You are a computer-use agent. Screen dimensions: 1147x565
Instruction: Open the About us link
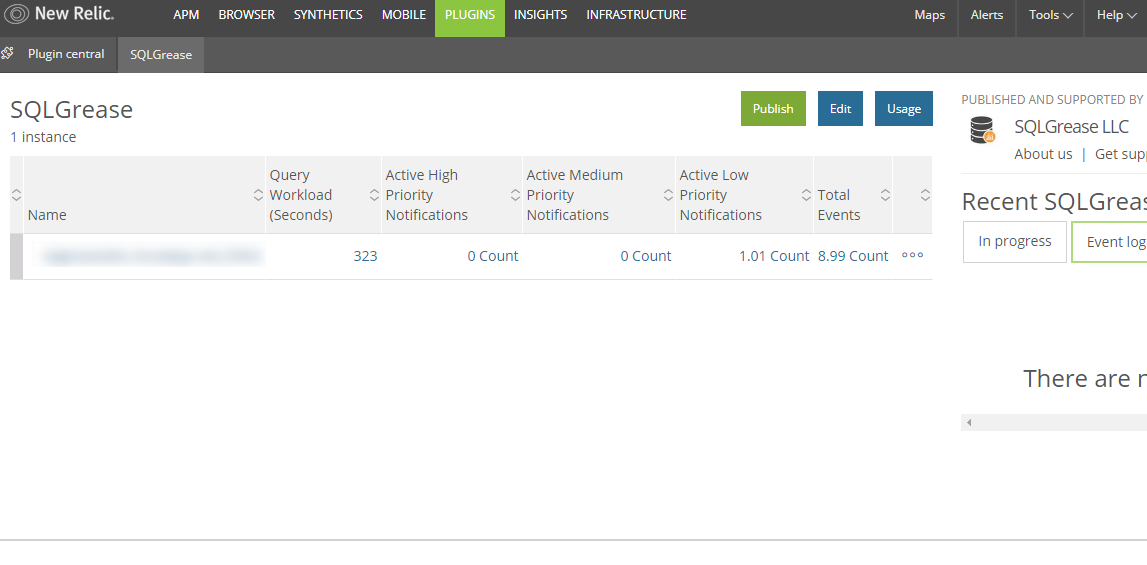point(1043,154)
